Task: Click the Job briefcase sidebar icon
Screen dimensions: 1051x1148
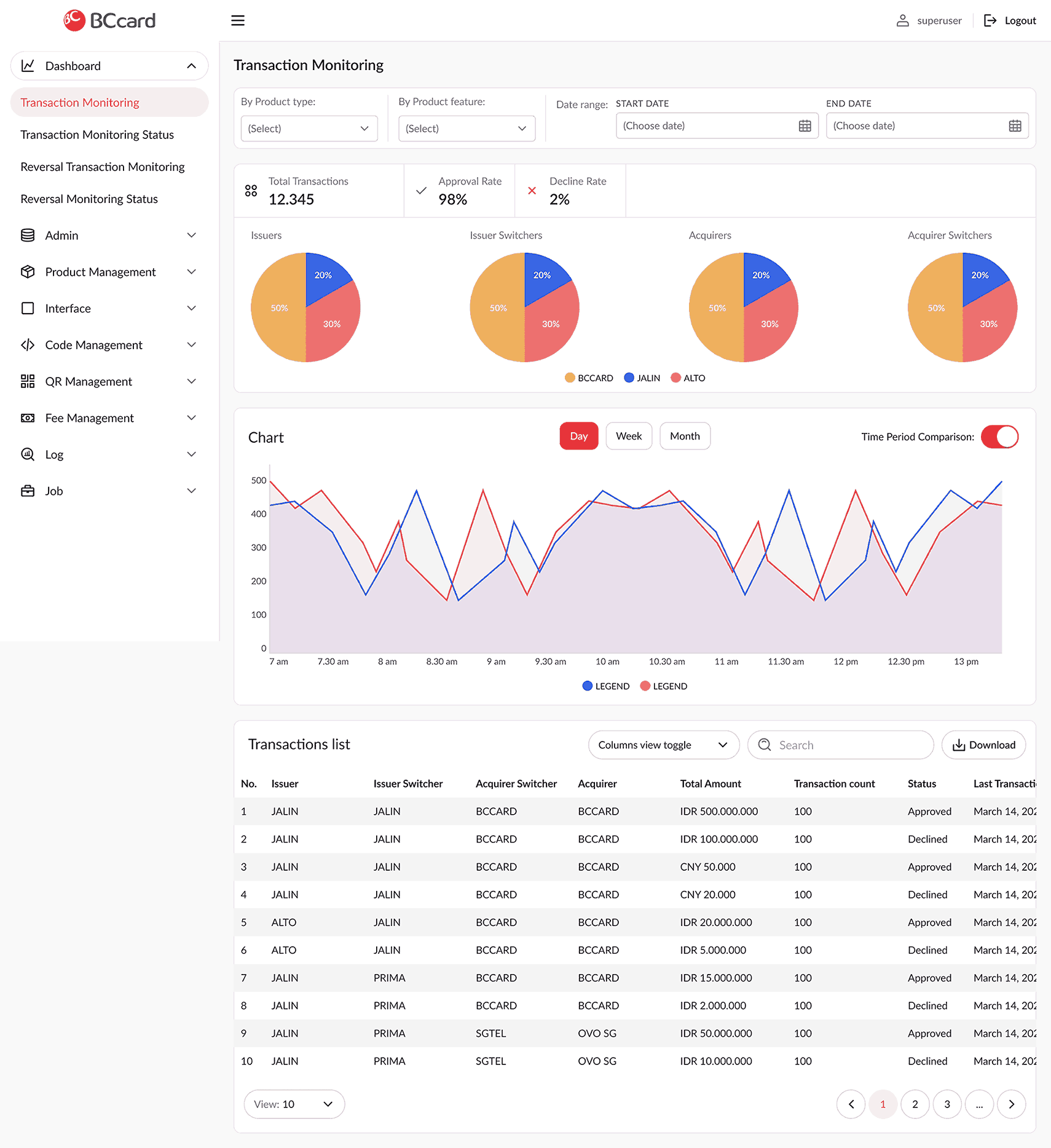Action: click(x=28, y=491)
